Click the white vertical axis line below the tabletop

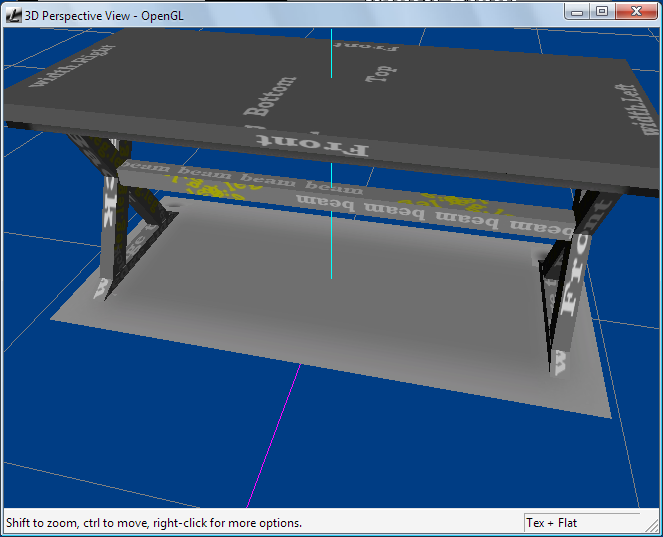click(331, 240)
